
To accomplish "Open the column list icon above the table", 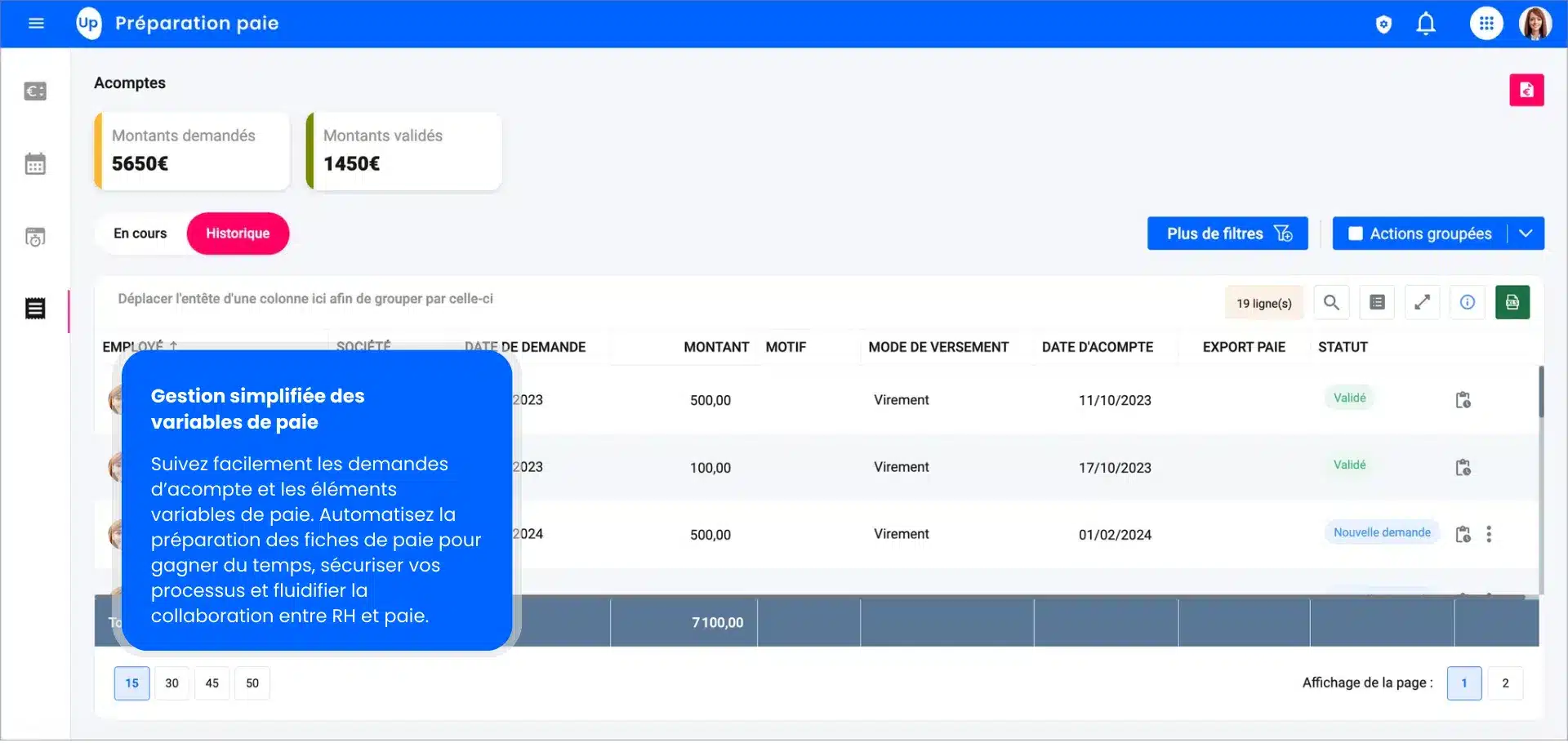I will click(1377, 302).
